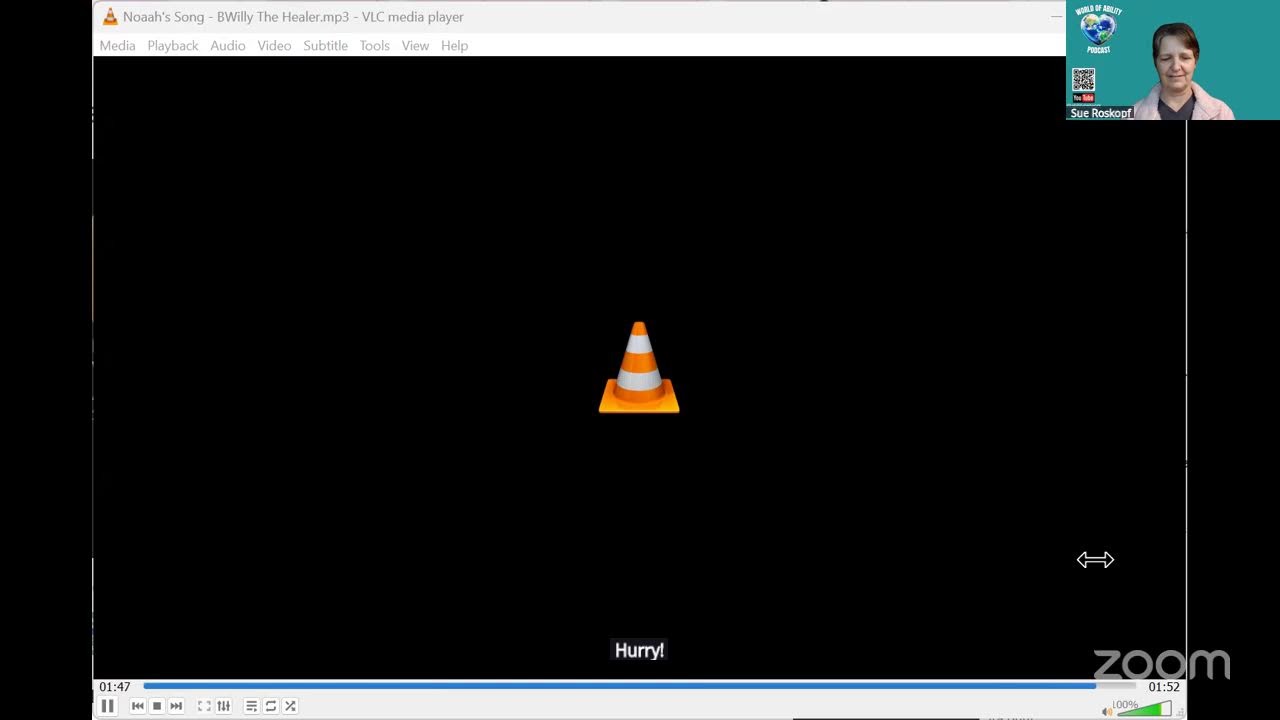1280x720 pixels.
Task: Skip to next media track
Action: click(176, 706)
